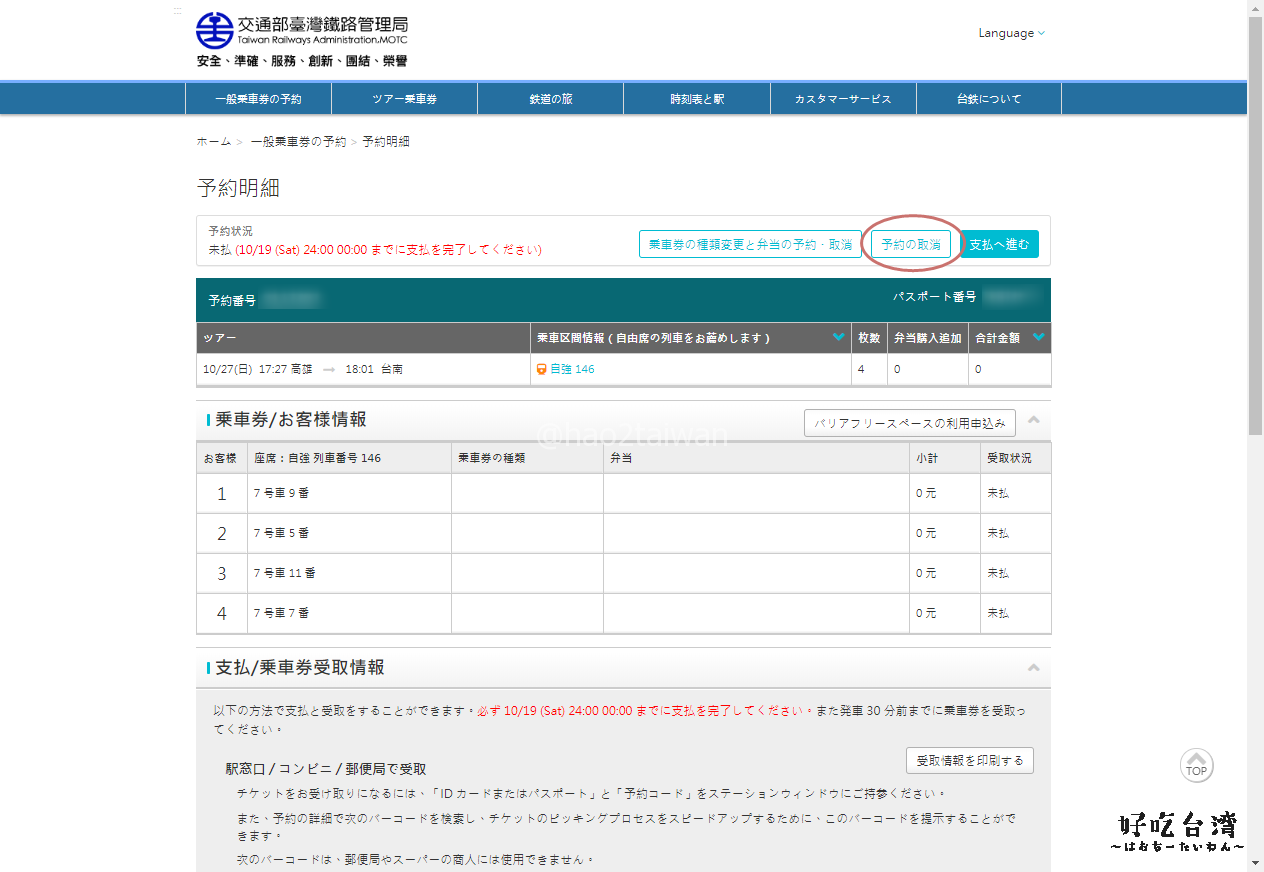Collapse the 乗車券/お客様情報 section
The image size is (1264, 872).
[1033, 420]
